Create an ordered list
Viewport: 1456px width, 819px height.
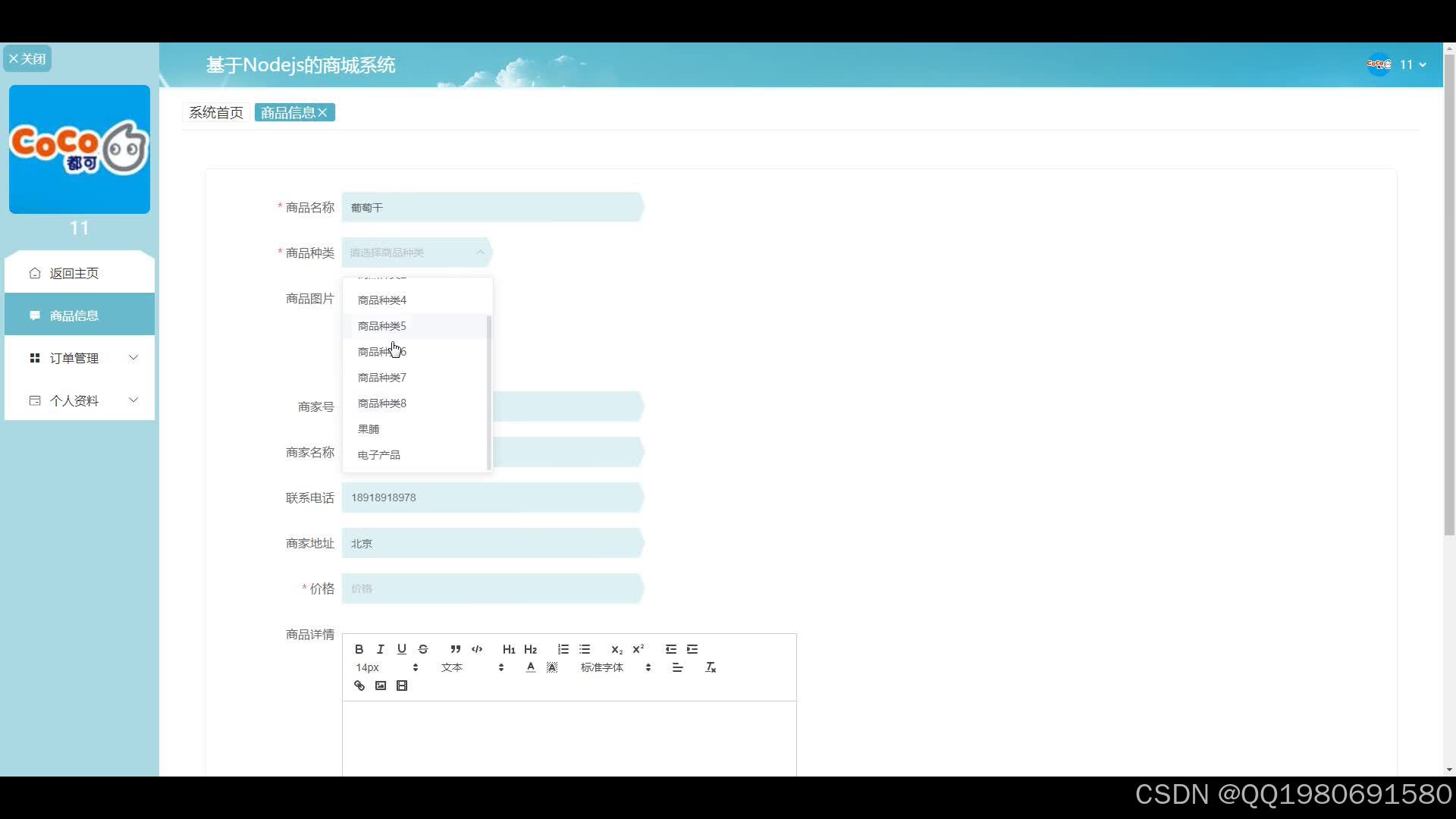click(563, 649)
